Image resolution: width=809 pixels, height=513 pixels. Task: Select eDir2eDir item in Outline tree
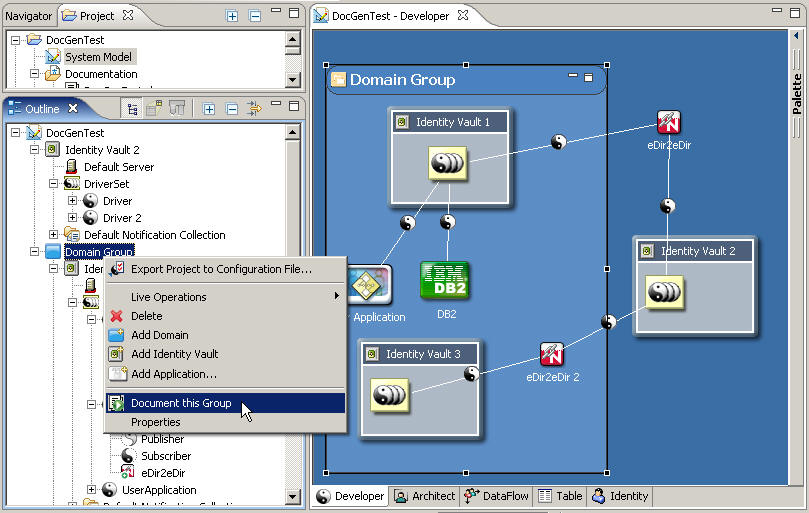163,473
